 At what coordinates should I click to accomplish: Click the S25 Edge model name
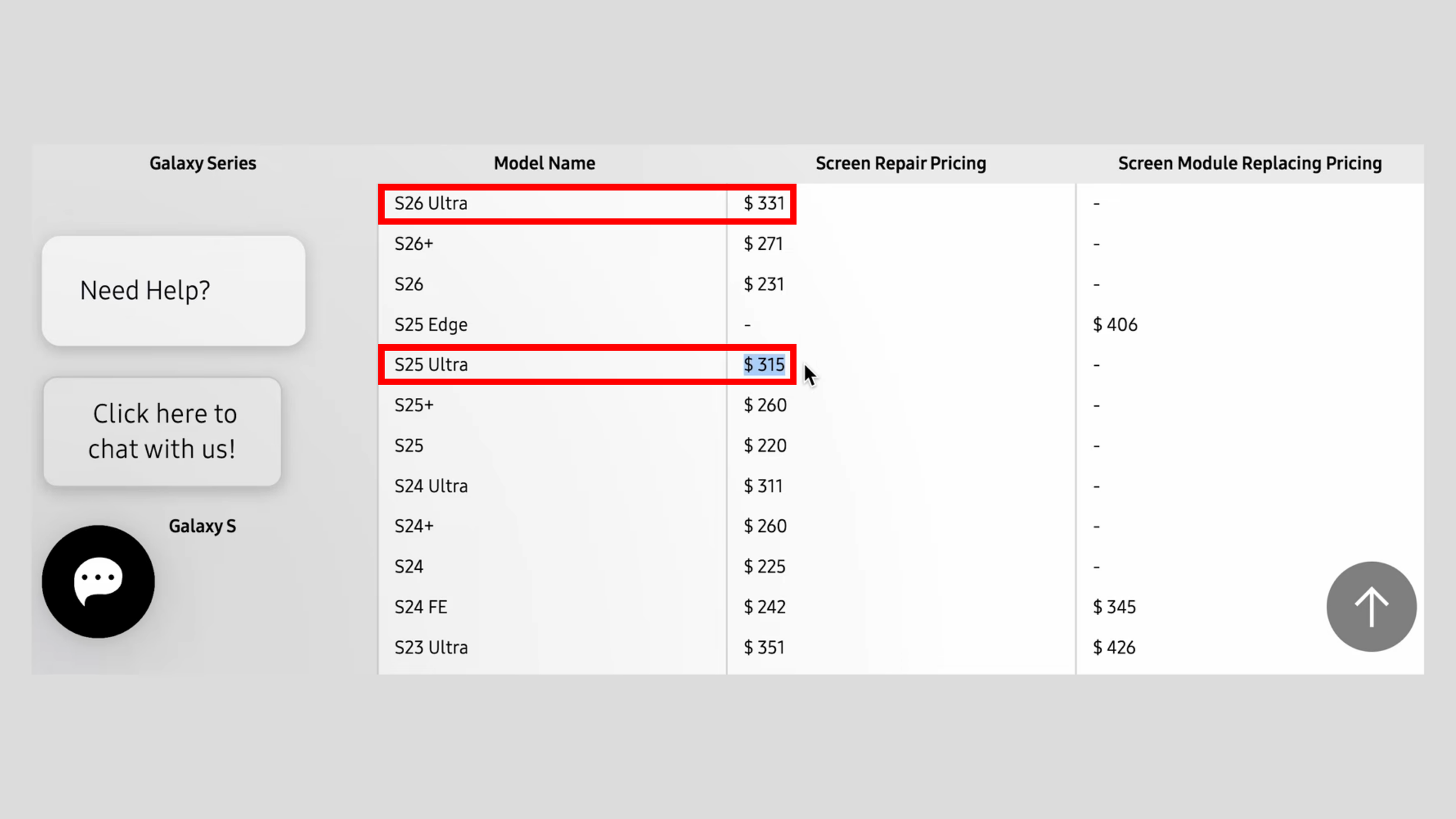430,324
